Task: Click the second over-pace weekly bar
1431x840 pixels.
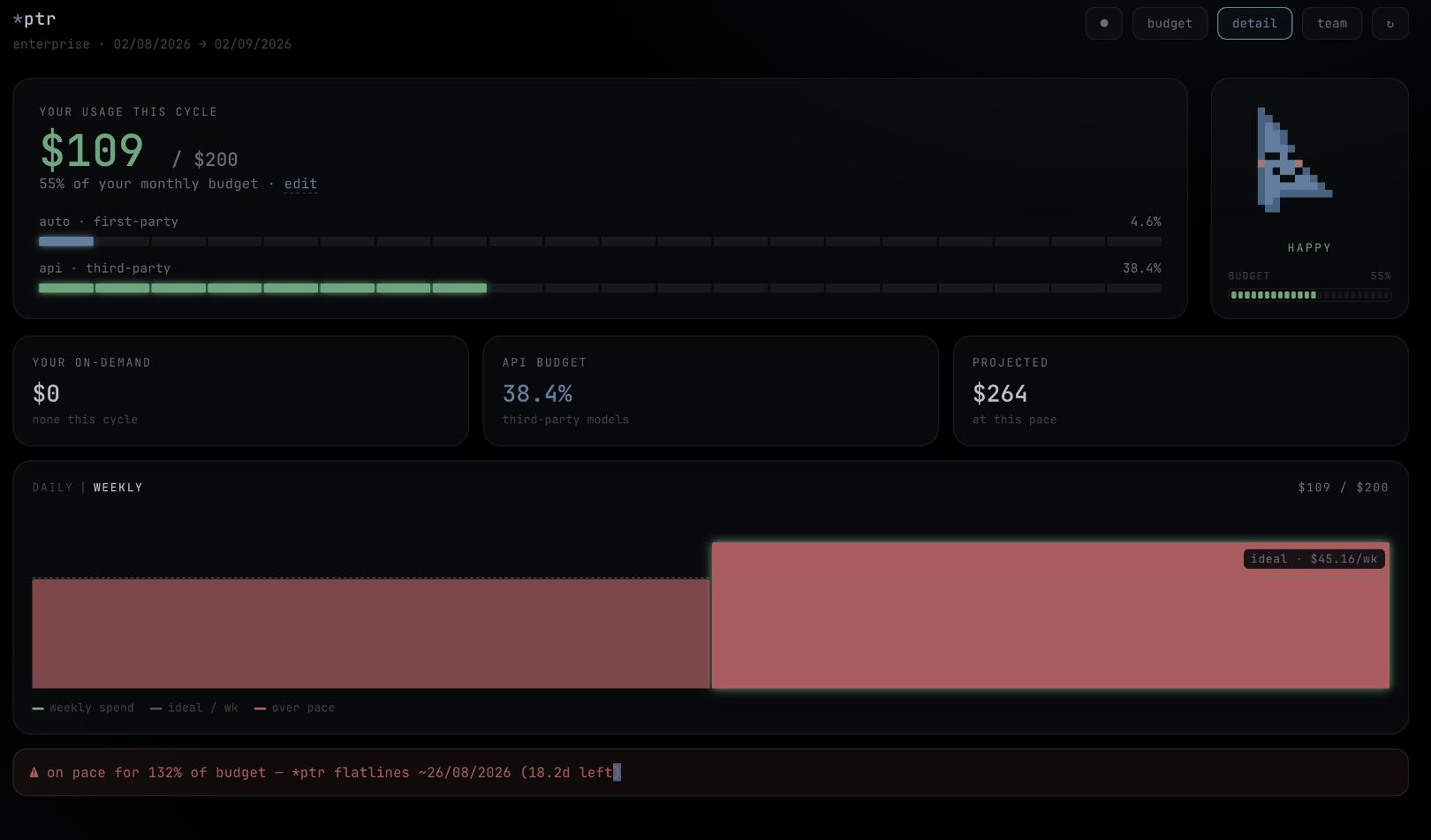Action: tap(1050, 616)
